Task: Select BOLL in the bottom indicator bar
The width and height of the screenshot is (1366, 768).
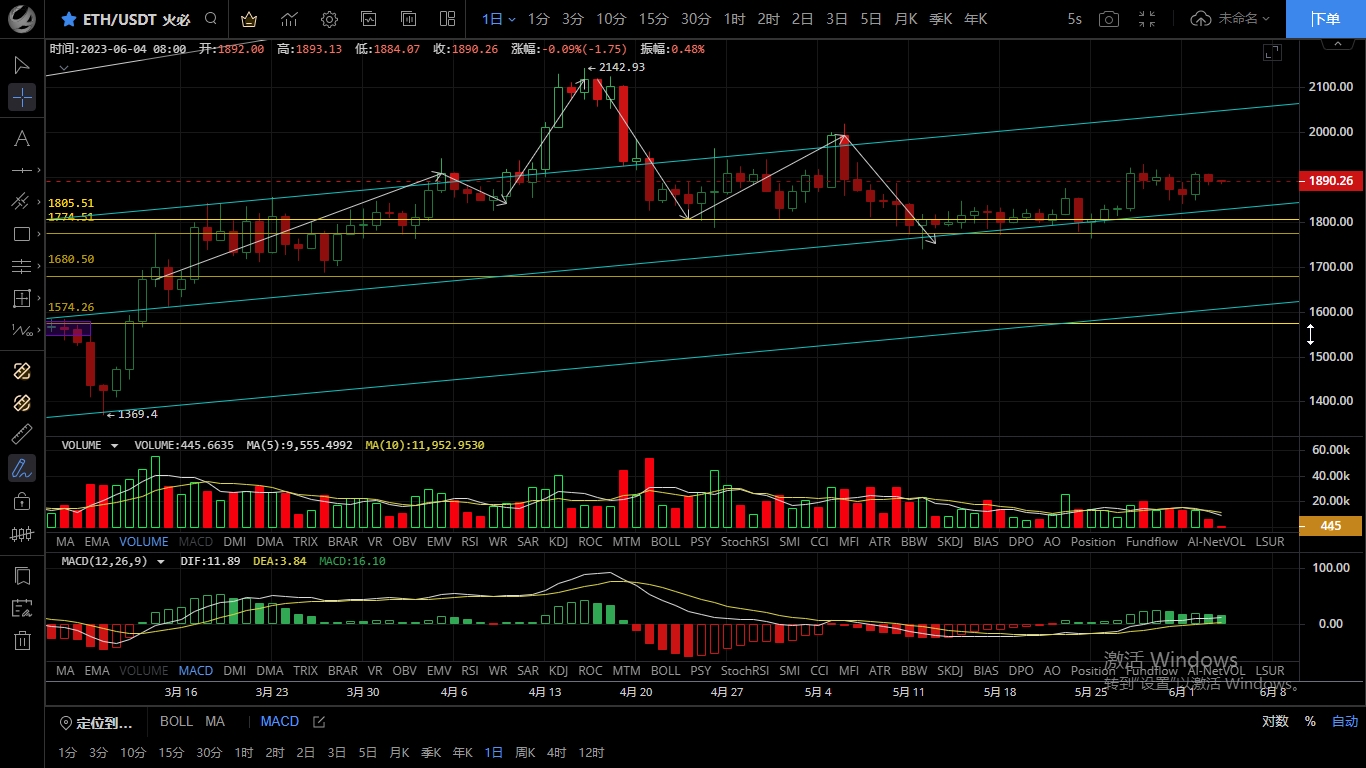Action: coord(177,721)
